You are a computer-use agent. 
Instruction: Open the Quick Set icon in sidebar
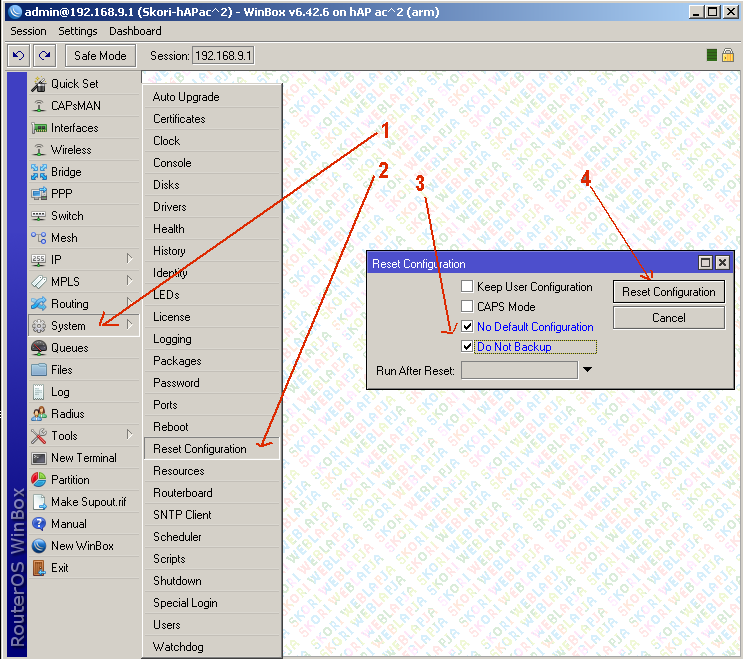pyautogui.click(x=39, y=84)
